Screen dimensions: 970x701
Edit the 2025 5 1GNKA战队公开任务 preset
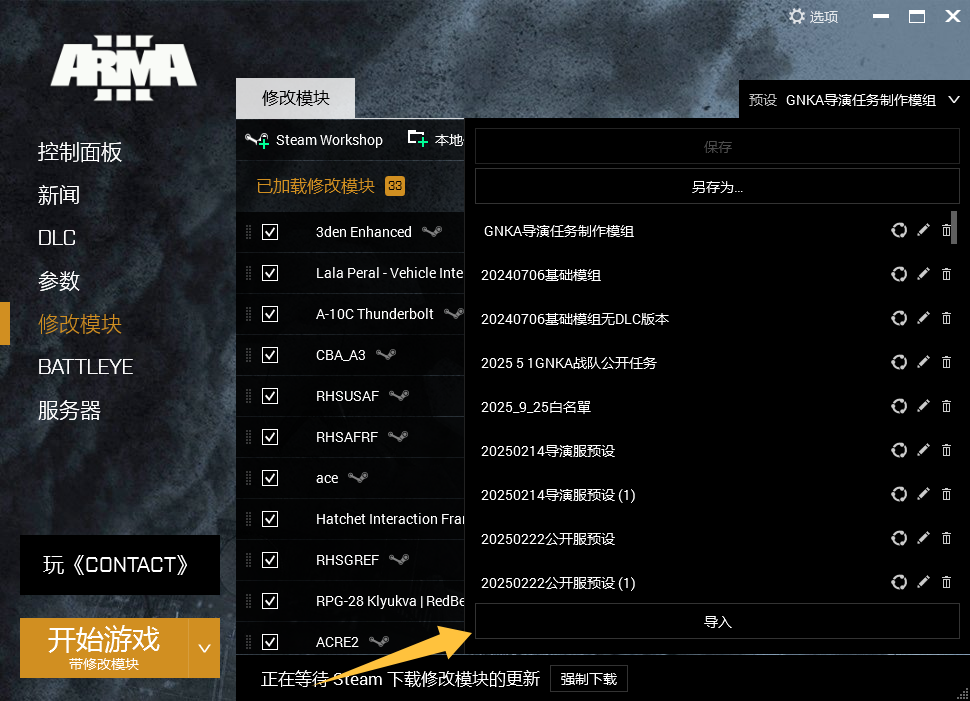[923, 362]
